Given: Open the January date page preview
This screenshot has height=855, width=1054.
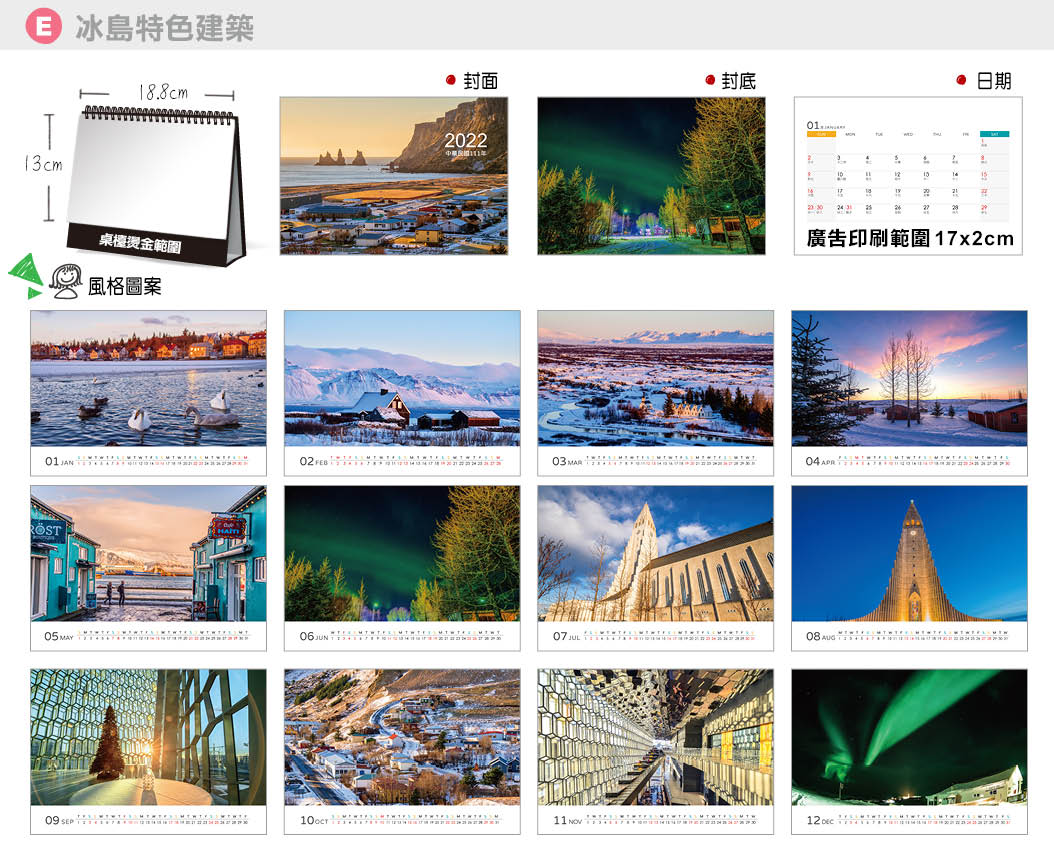Looking at the screenshot, I should pyautogui.click(x=908, y=175).
